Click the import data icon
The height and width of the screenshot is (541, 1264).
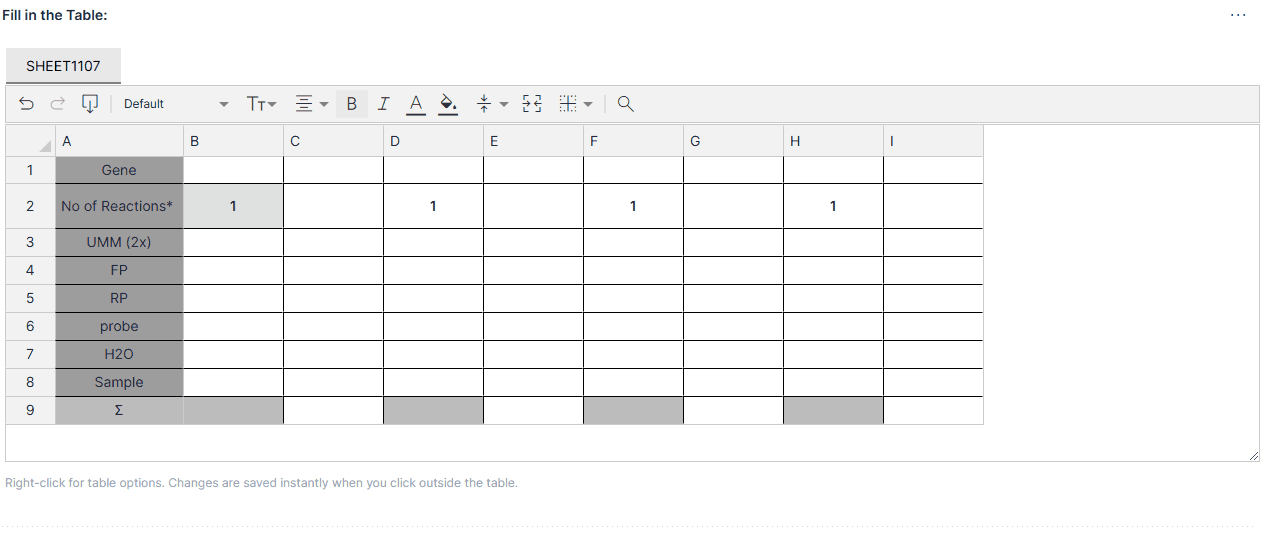pyautogui.click(x=90, y=104)
